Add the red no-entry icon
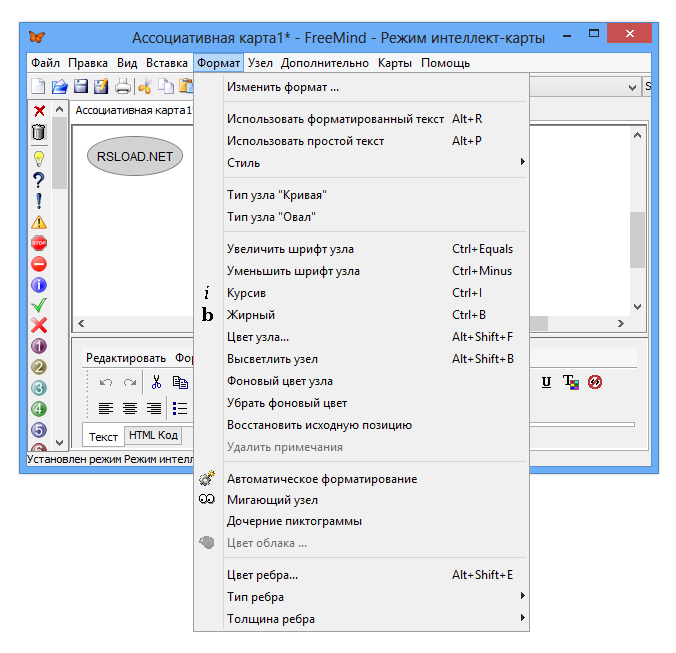 coord(39,264)
